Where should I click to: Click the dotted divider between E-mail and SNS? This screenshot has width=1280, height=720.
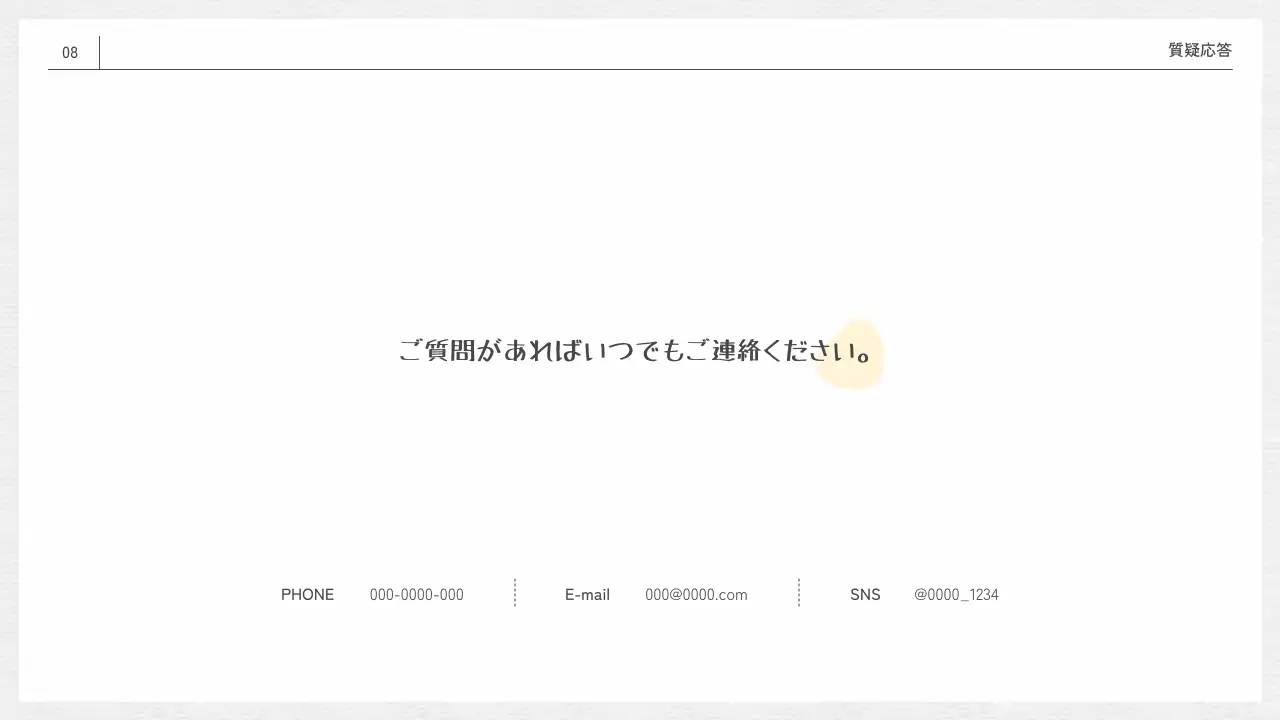tap(798, 593)
